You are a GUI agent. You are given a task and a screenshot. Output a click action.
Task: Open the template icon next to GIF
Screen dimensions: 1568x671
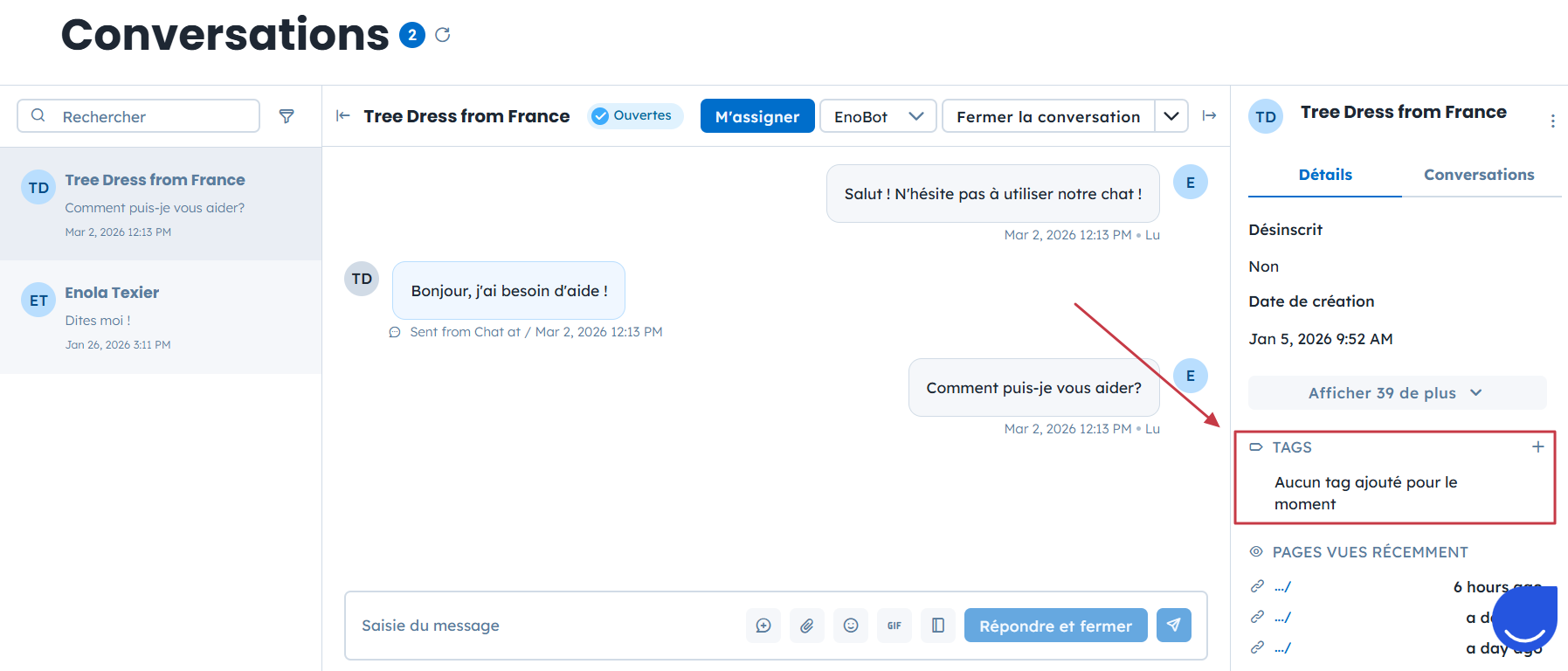click(x=938, y=626)
